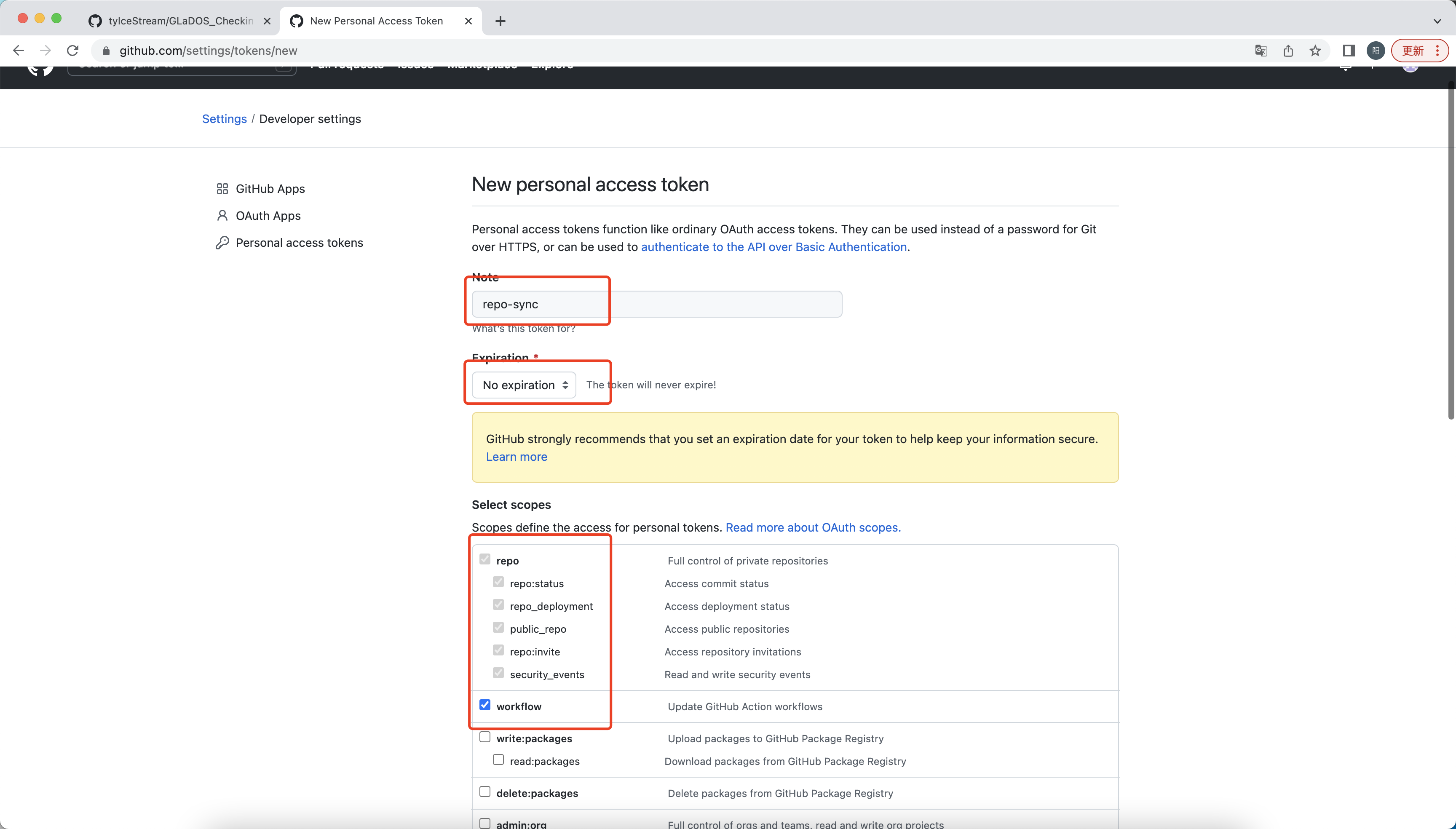Tick the read:packages checkbox
Viewport: 1456px width, 829px height.
(498, 760)
